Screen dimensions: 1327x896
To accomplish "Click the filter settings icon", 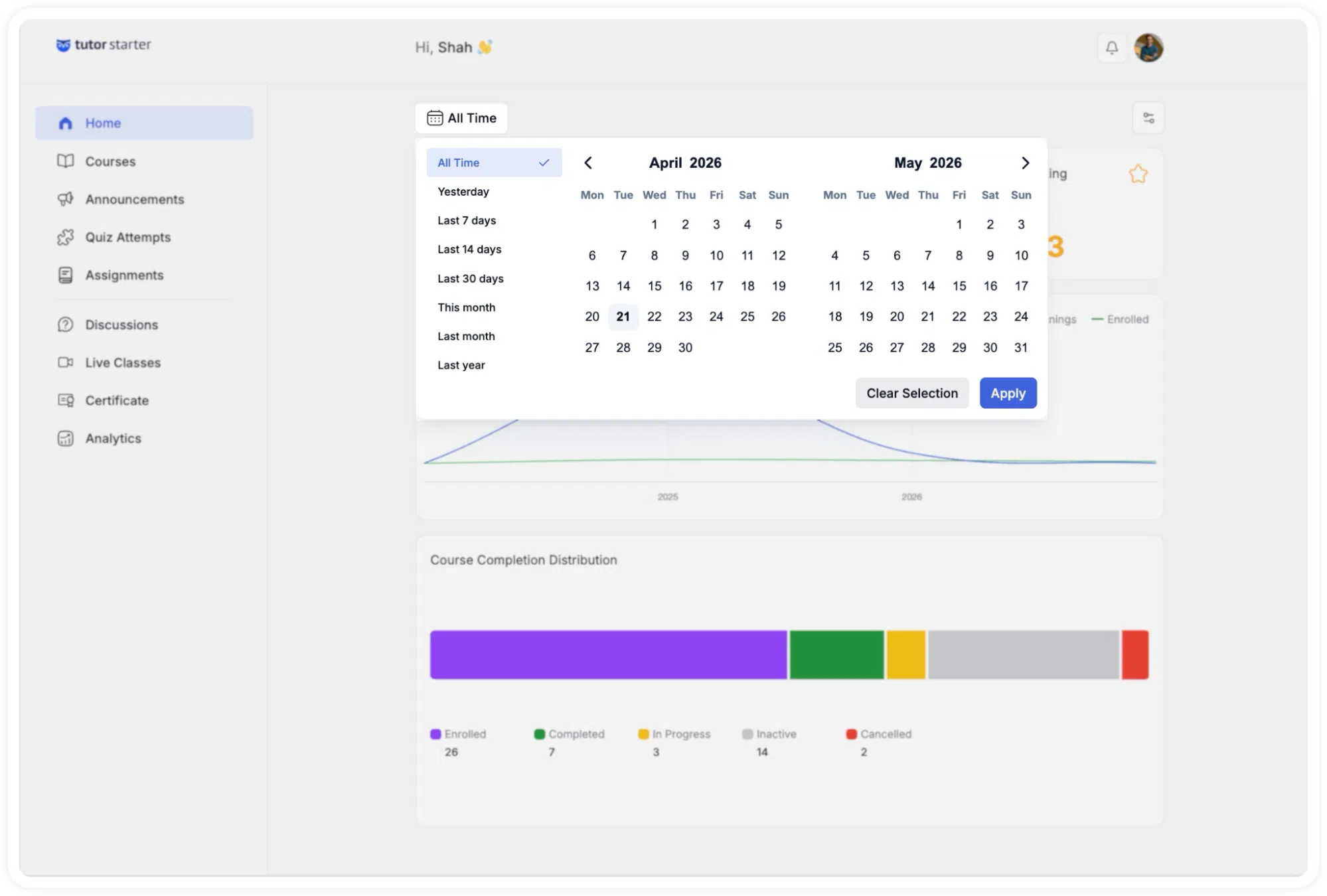I will [1148, 118].
